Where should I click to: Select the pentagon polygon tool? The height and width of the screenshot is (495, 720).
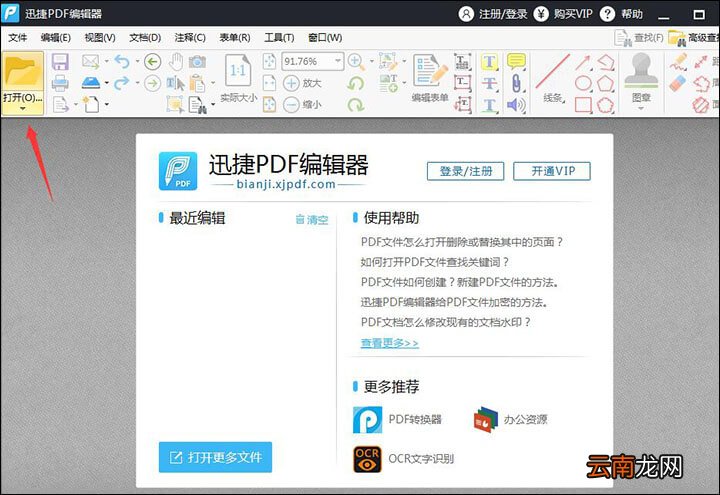[605, 83]
